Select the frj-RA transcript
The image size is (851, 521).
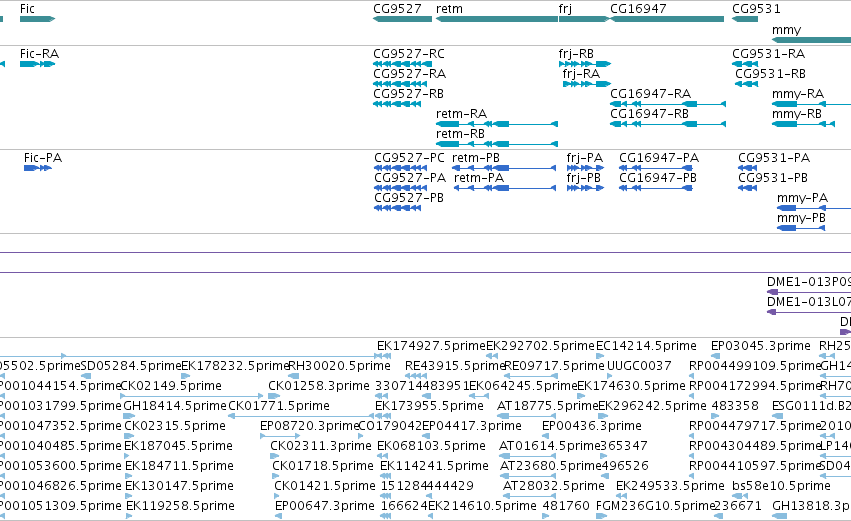pyautogui.click(x=587, y=84)
